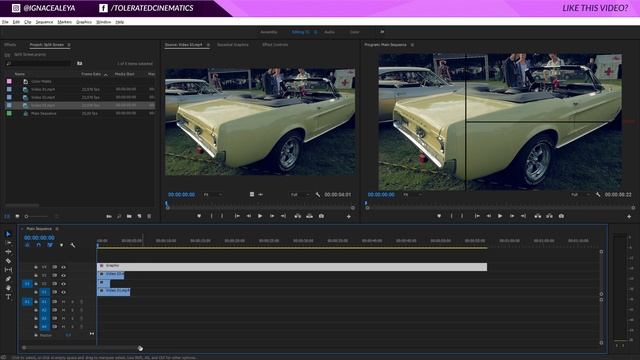640x360 pixels.
Task: Select the Track Select Forward tool
Action: (x=8, y=243)
